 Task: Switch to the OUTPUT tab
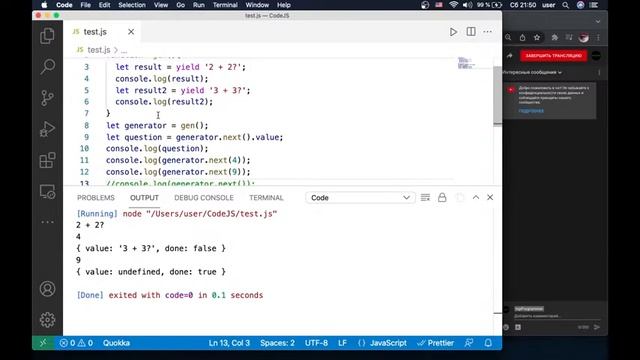pyautogui.click(x=144, y=198)
